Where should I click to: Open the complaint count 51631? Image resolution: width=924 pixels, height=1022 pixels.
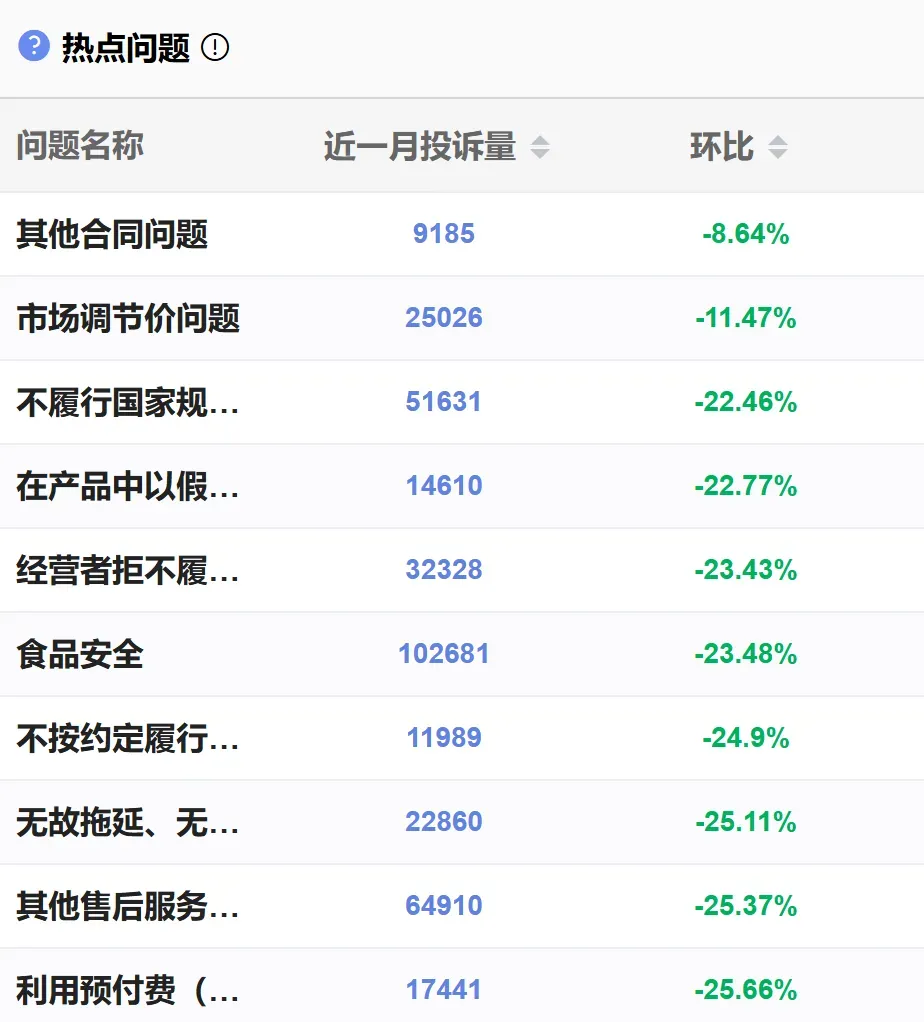click(444, 402)
